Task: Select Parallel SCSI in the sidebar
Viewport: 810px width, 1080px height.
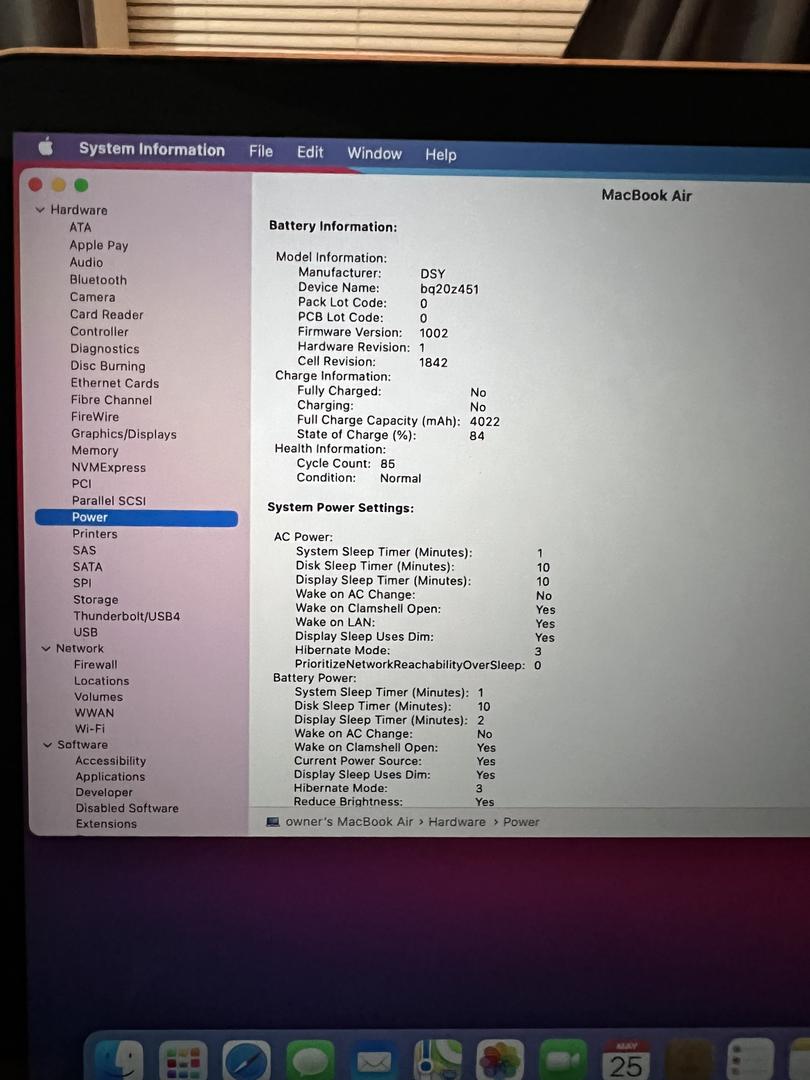Action: 109,501
